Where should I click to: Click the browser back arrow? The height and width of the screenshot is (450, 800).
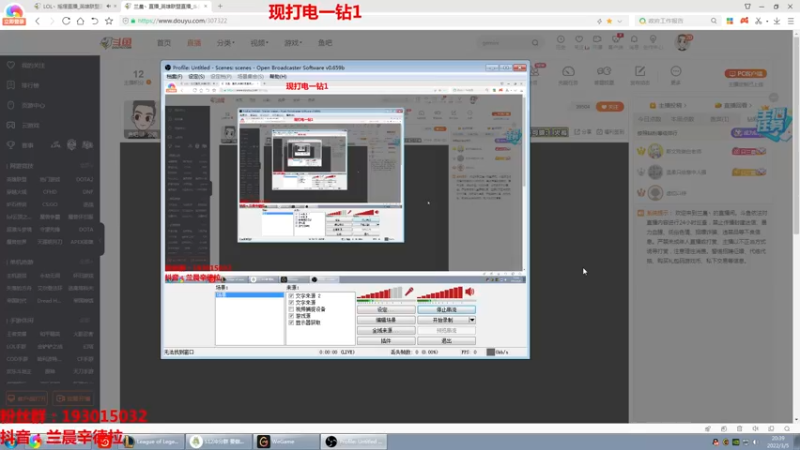tap(38, 21)
